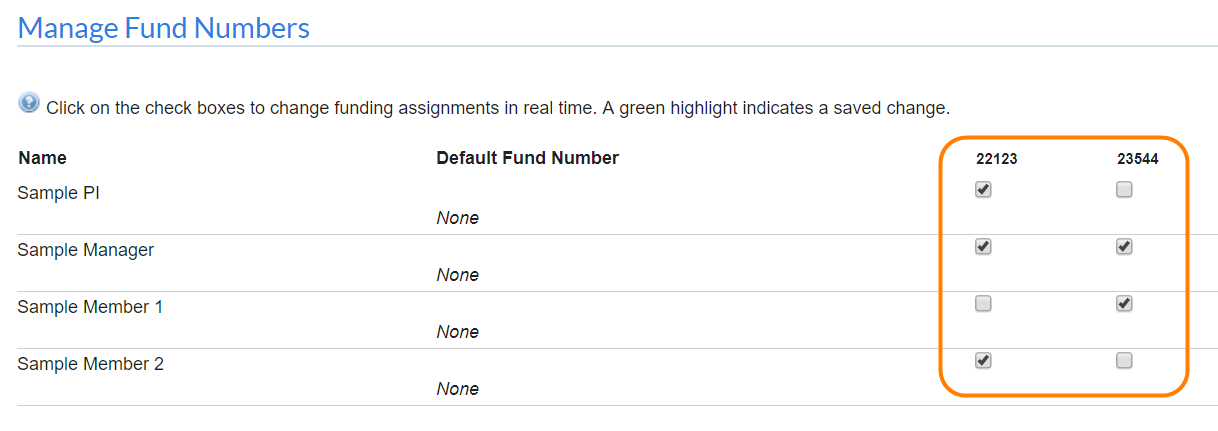
Task: Enable fund 23544 for Sample PI
Action: pyautogui.click(x=1124, y=189)
